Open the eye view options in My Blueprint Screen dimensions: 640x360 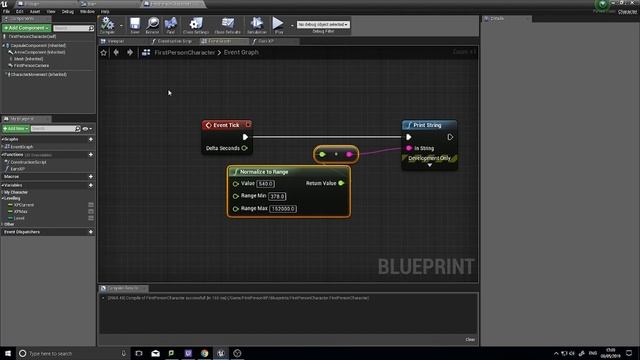[87, 129]
